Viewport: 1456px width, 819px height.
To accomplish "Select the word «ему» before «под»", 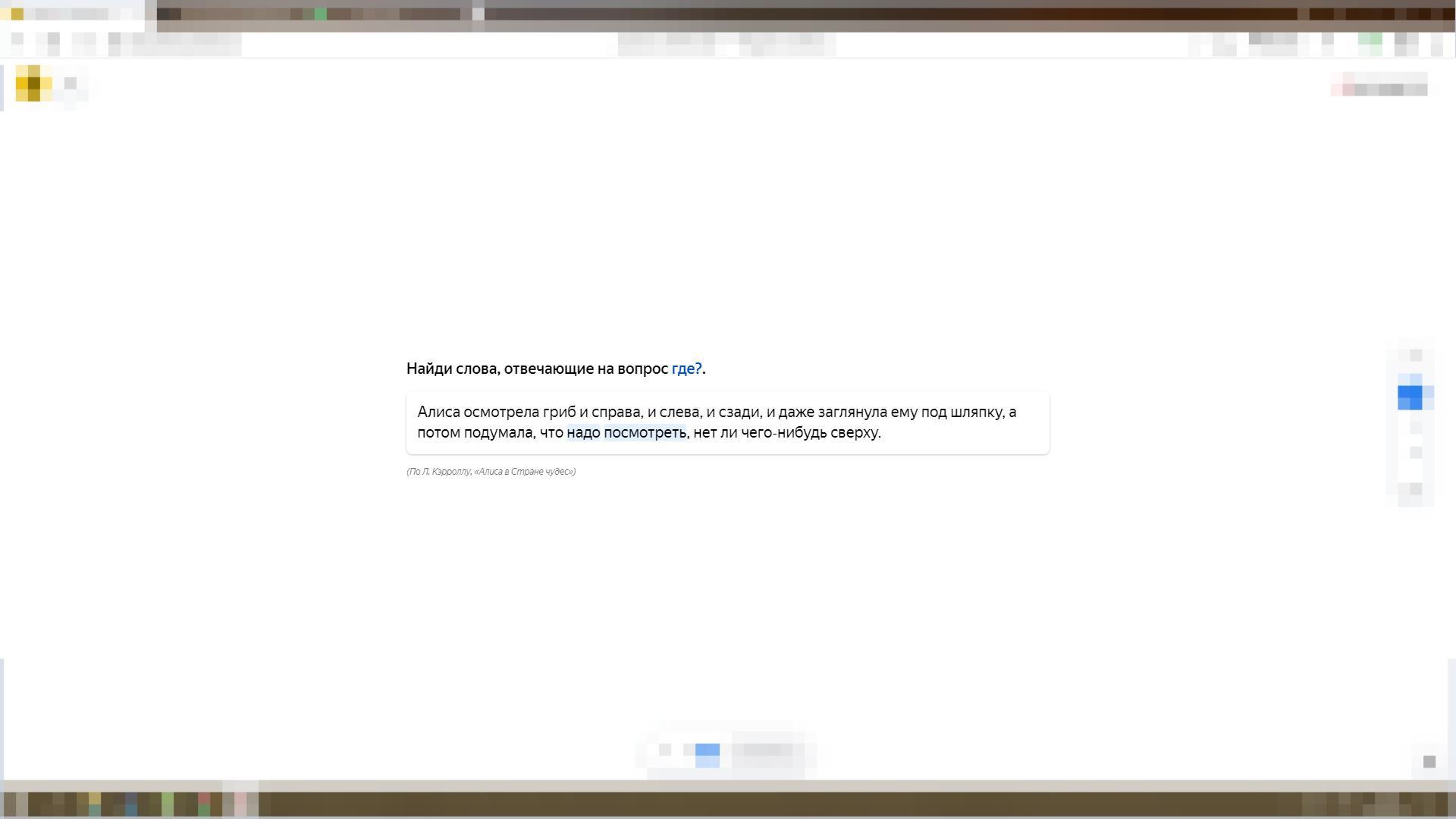I will (904, 413).
